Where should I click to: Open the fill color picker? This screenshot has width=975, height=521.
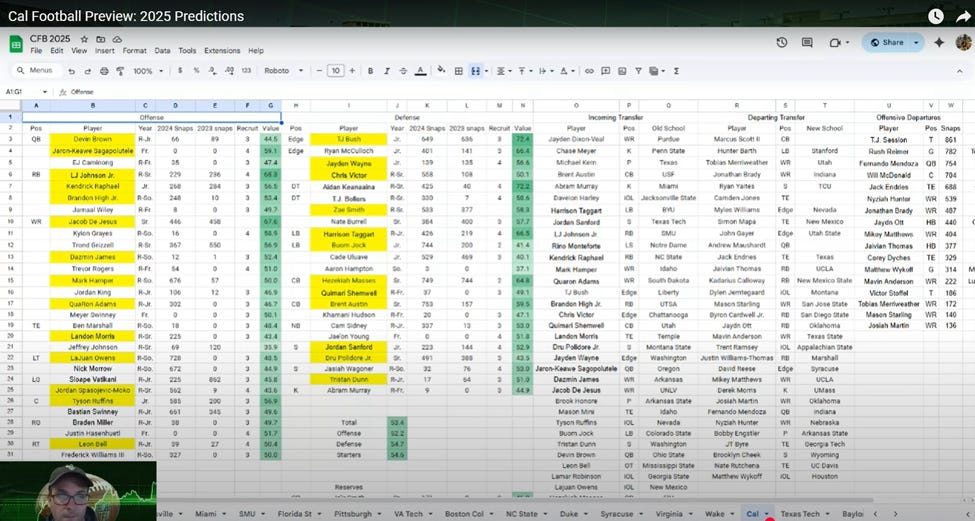tap(441, 70)
